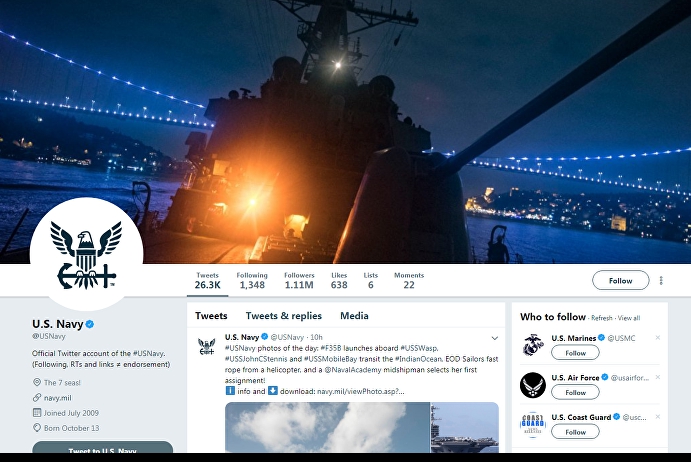Follow the U.S. Navy account

[620, 280]
